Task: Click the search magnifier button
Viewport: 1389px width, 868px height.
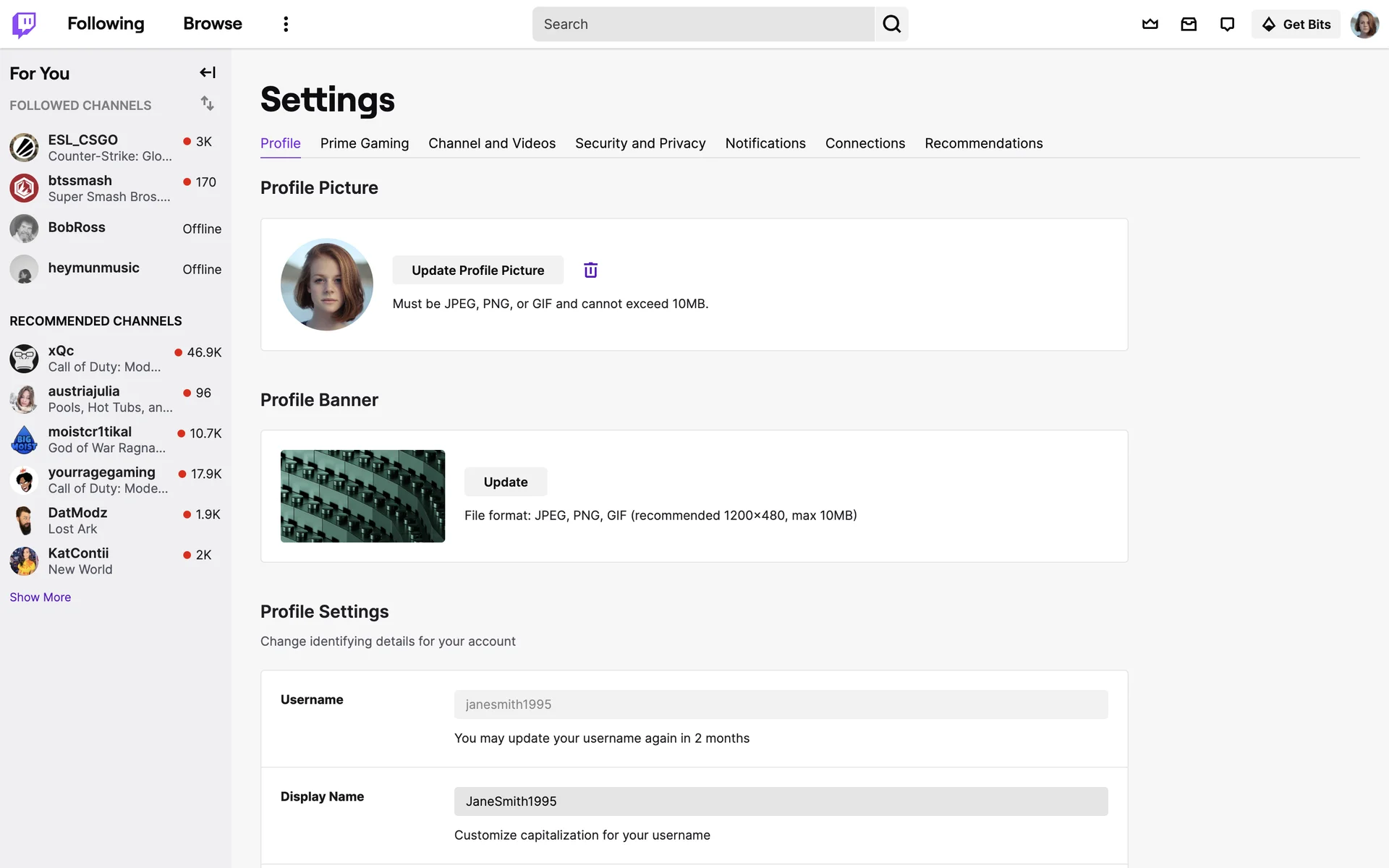Action: [x=891, y=25]
